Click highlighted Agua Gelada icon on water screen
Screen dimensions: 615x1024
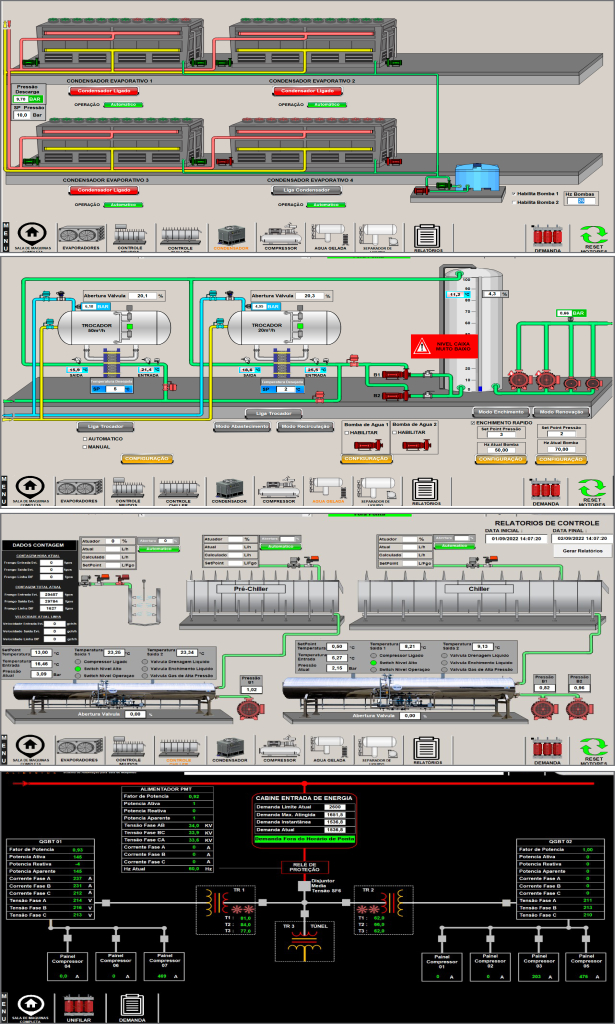328,490
